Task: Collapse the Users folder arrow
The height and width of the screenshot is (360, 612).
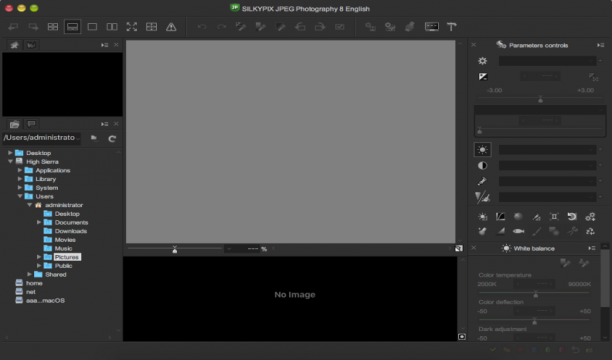Action: click(x=20, y=196)
